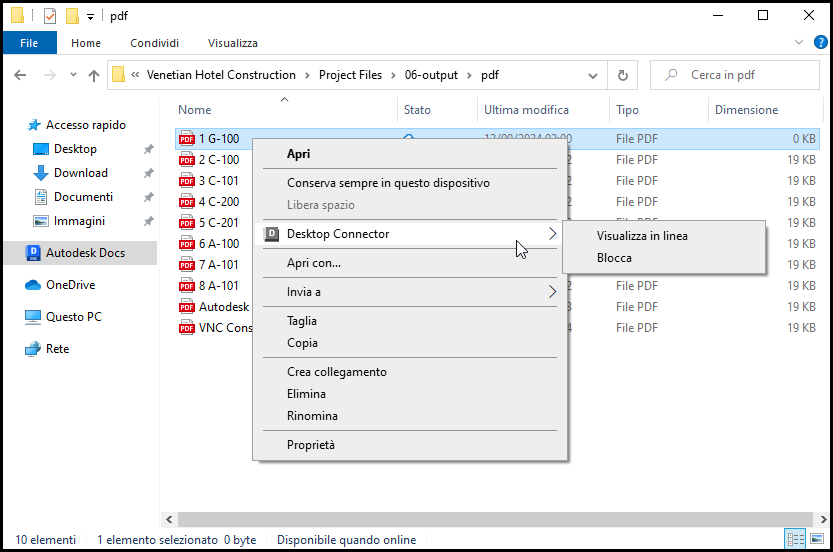Screen dimensions: 833x552
Task: Select Crea collegamento entry
Action: coord(337,372)
